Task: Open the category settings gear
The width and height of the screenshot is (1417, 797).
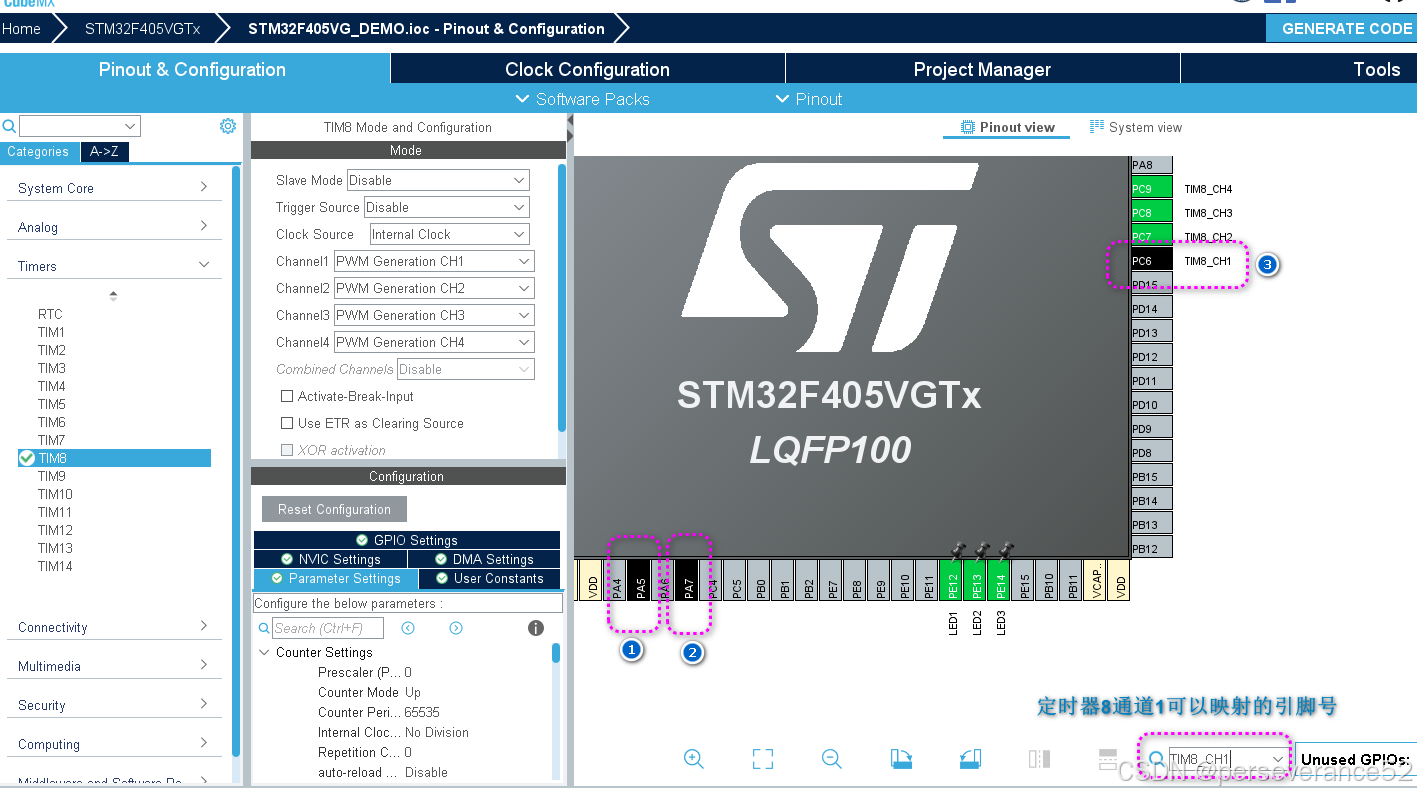Action: [x=228, y=126]
